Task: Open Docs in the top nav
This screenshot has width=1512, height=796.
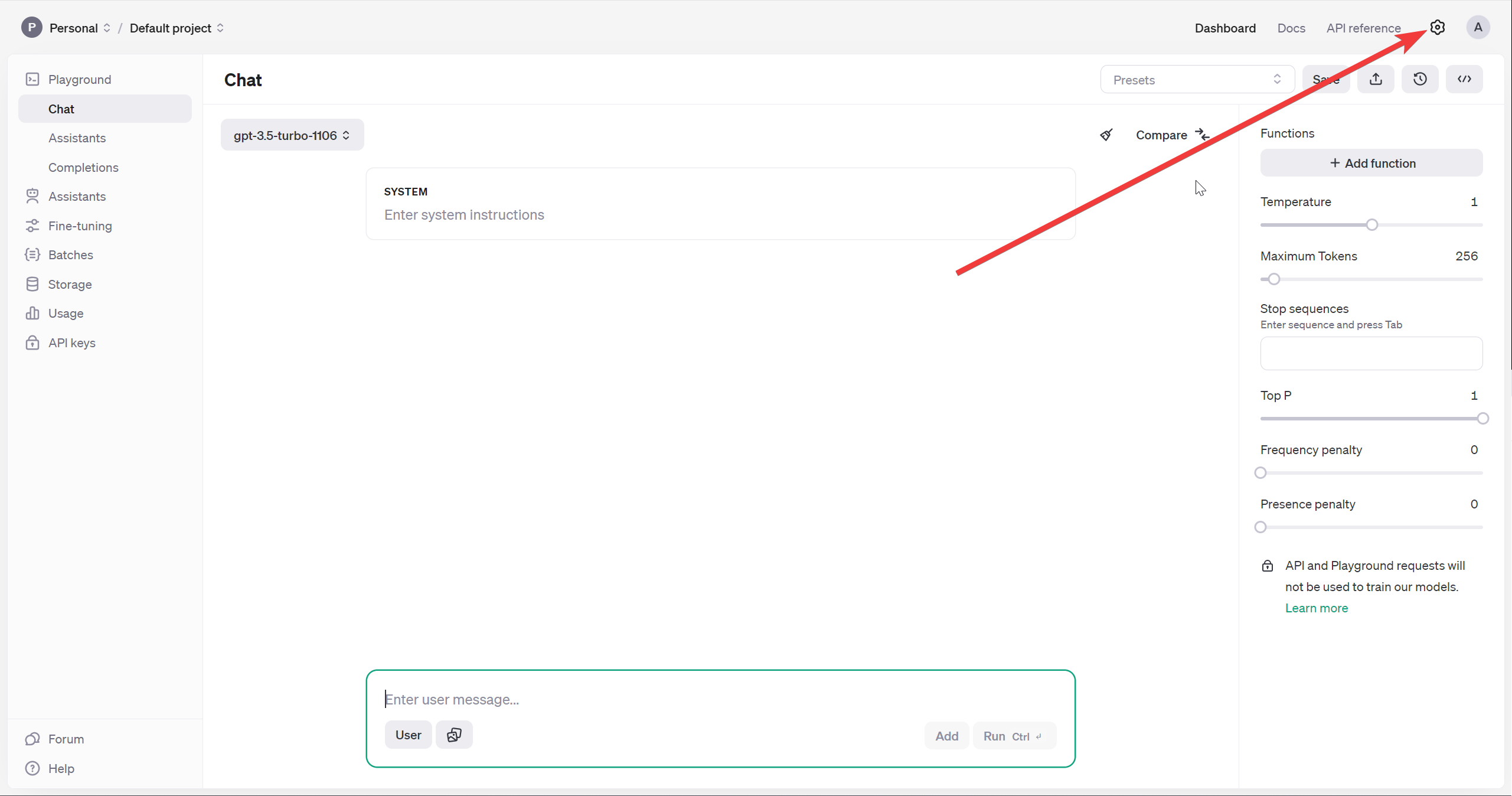Action: click(x=1291, y=28)
